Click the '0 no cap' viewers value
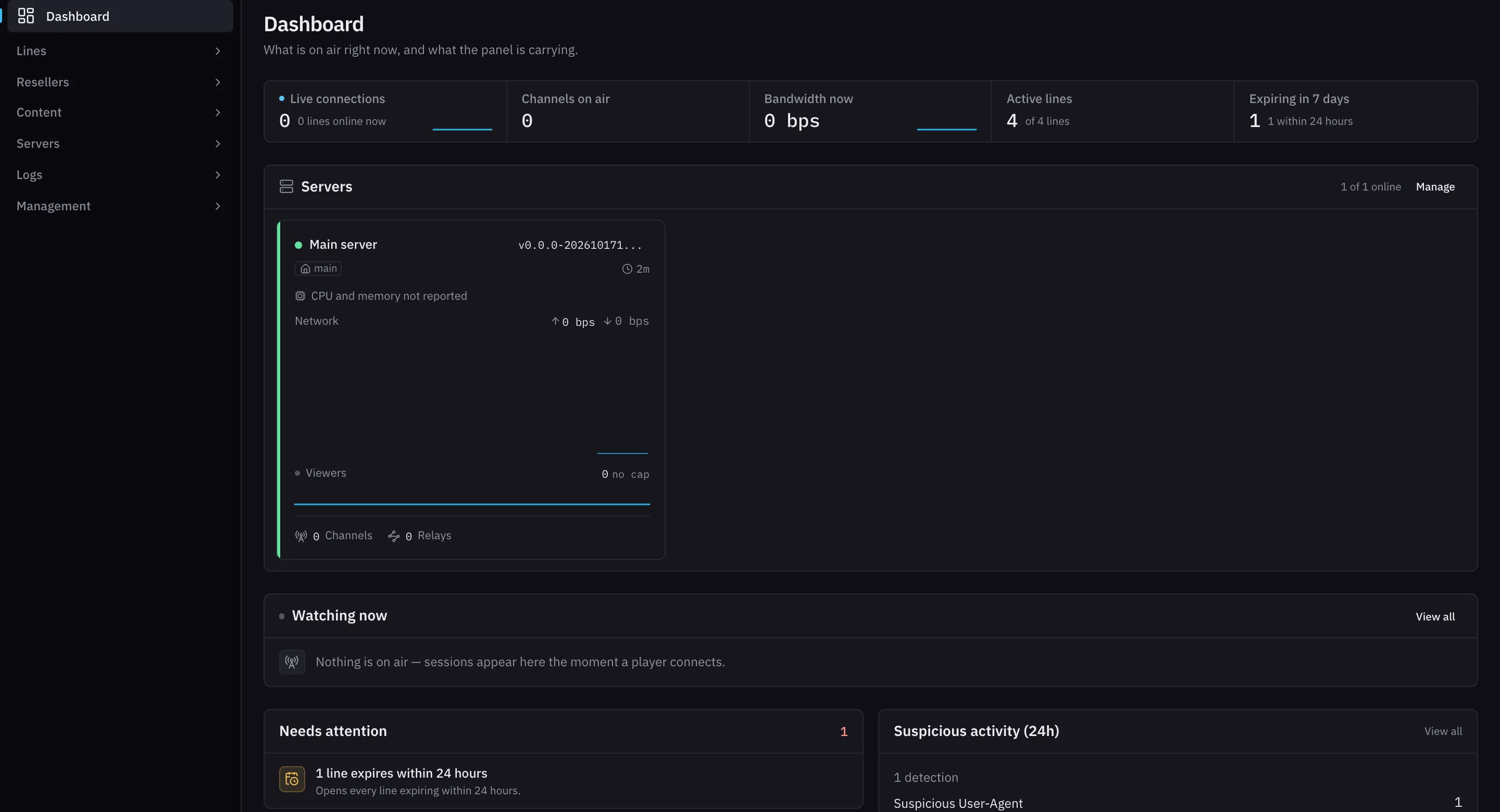Screen dimensions: 1500x812 (626, 474)
